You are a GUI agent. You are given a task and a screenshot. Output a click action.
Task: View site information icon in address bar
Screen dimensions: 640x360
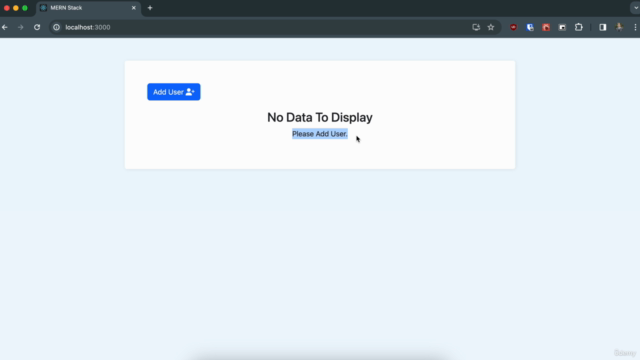point(56,27)
